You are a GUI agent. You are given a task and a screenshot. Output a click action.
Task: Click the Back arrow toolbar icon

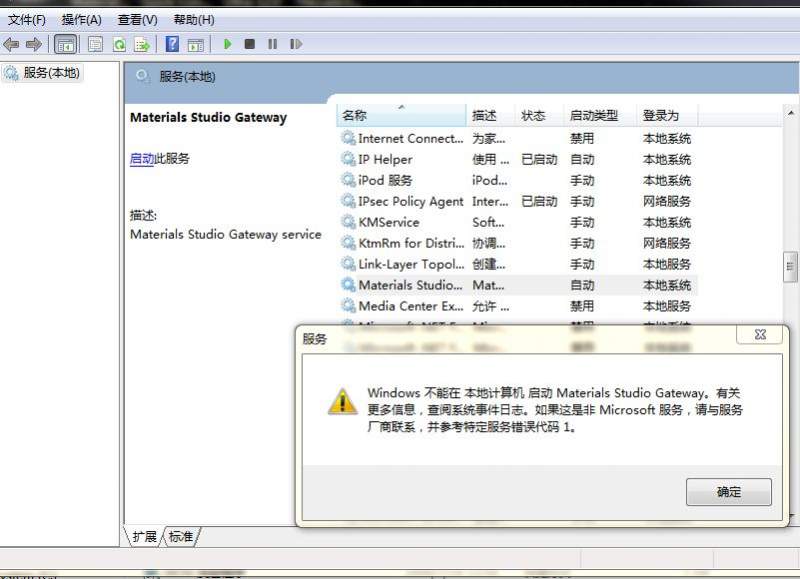coord(11,44)
